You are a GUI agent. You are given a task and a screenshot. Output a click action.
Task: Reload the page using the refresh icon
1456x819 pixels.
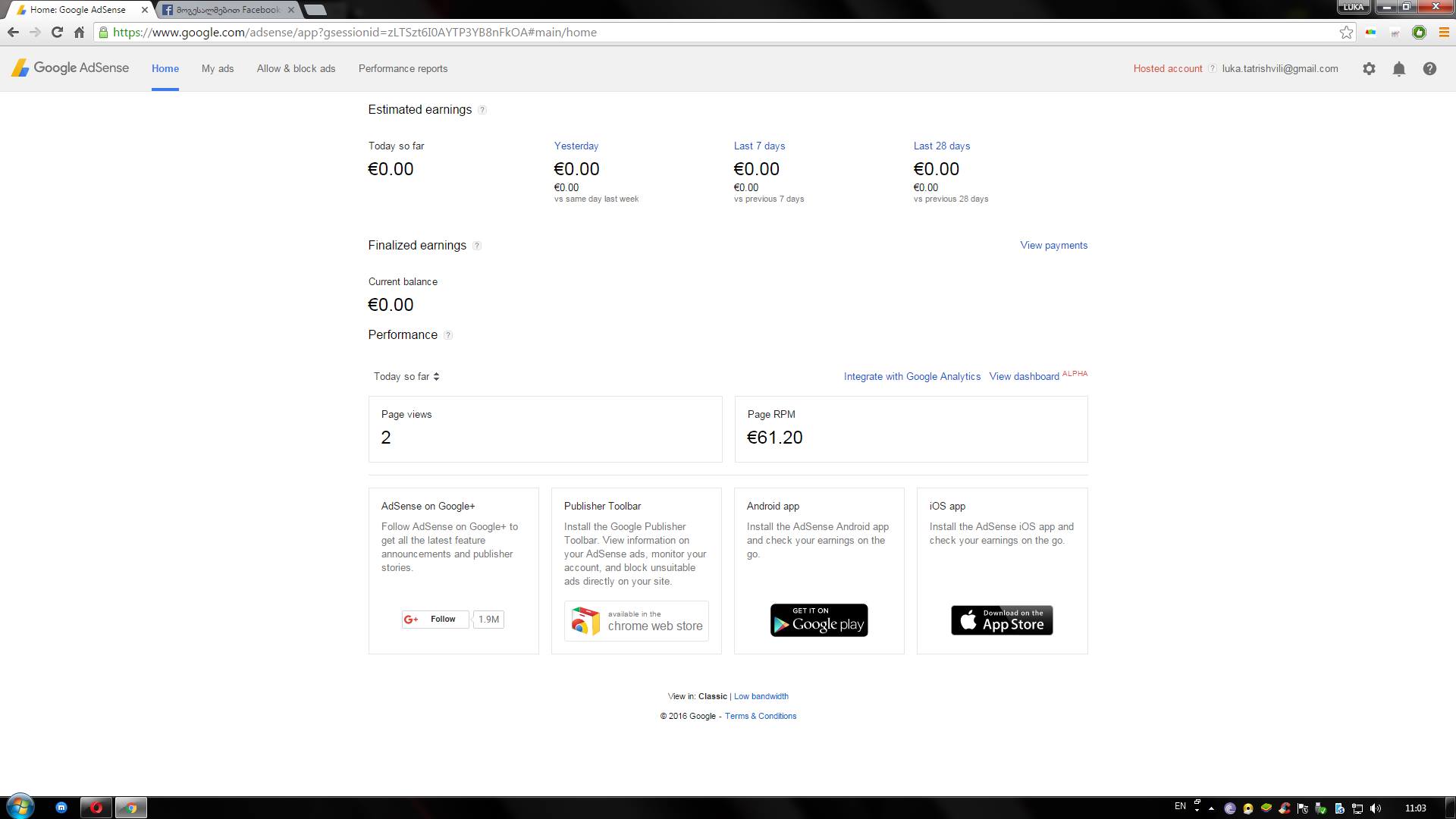57,33
